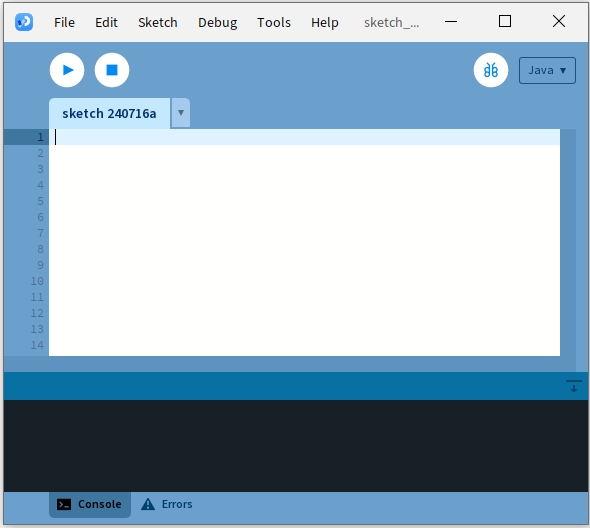This screenshot has height=528, width=590.
Task: Open the tab options arrow menu
Action: pos(181,113)
